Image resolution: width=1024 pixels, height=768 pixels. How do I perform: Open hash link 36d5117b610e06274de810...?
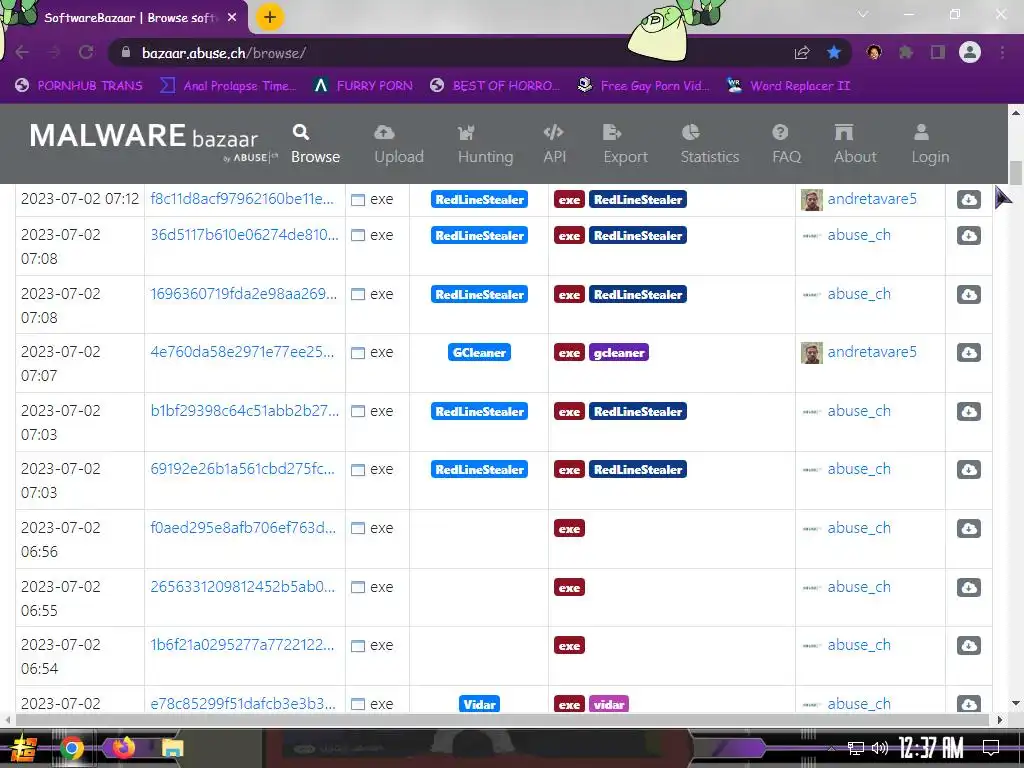point(244,234)
